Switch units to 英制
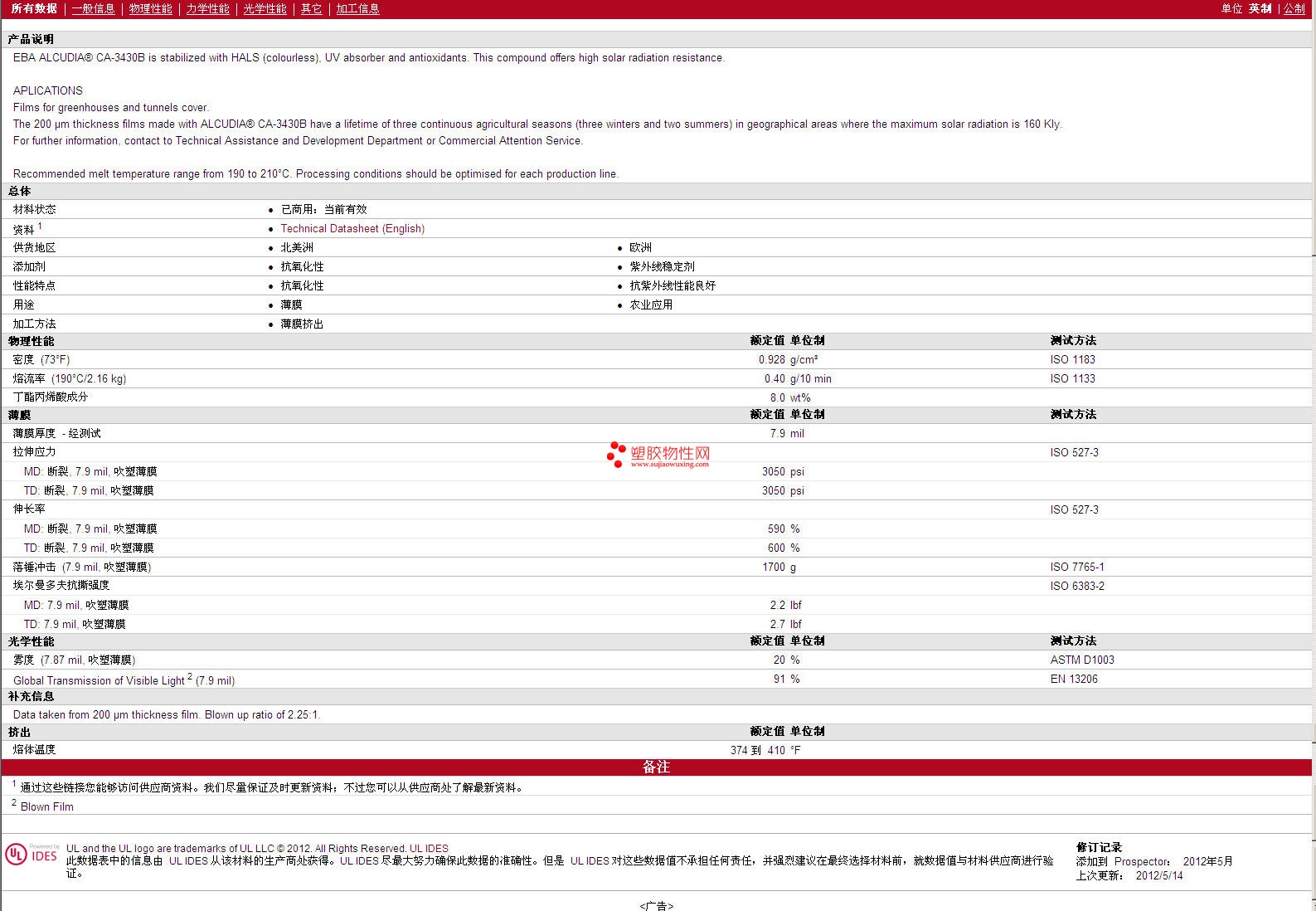1316x911 pixels. click(1260, 8)
